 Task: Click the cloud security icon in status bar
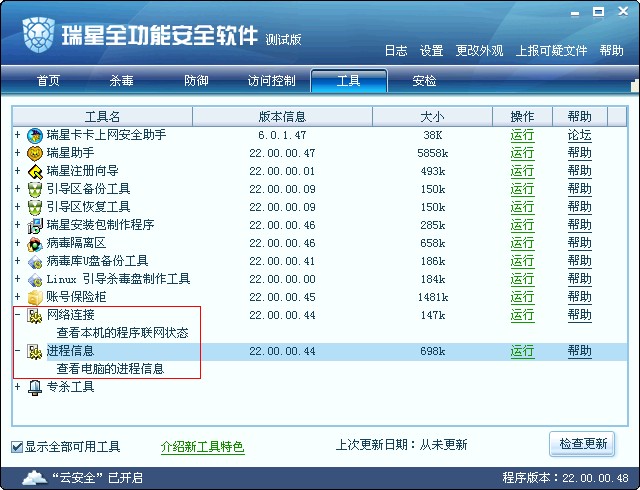click(x=35, y=477)
